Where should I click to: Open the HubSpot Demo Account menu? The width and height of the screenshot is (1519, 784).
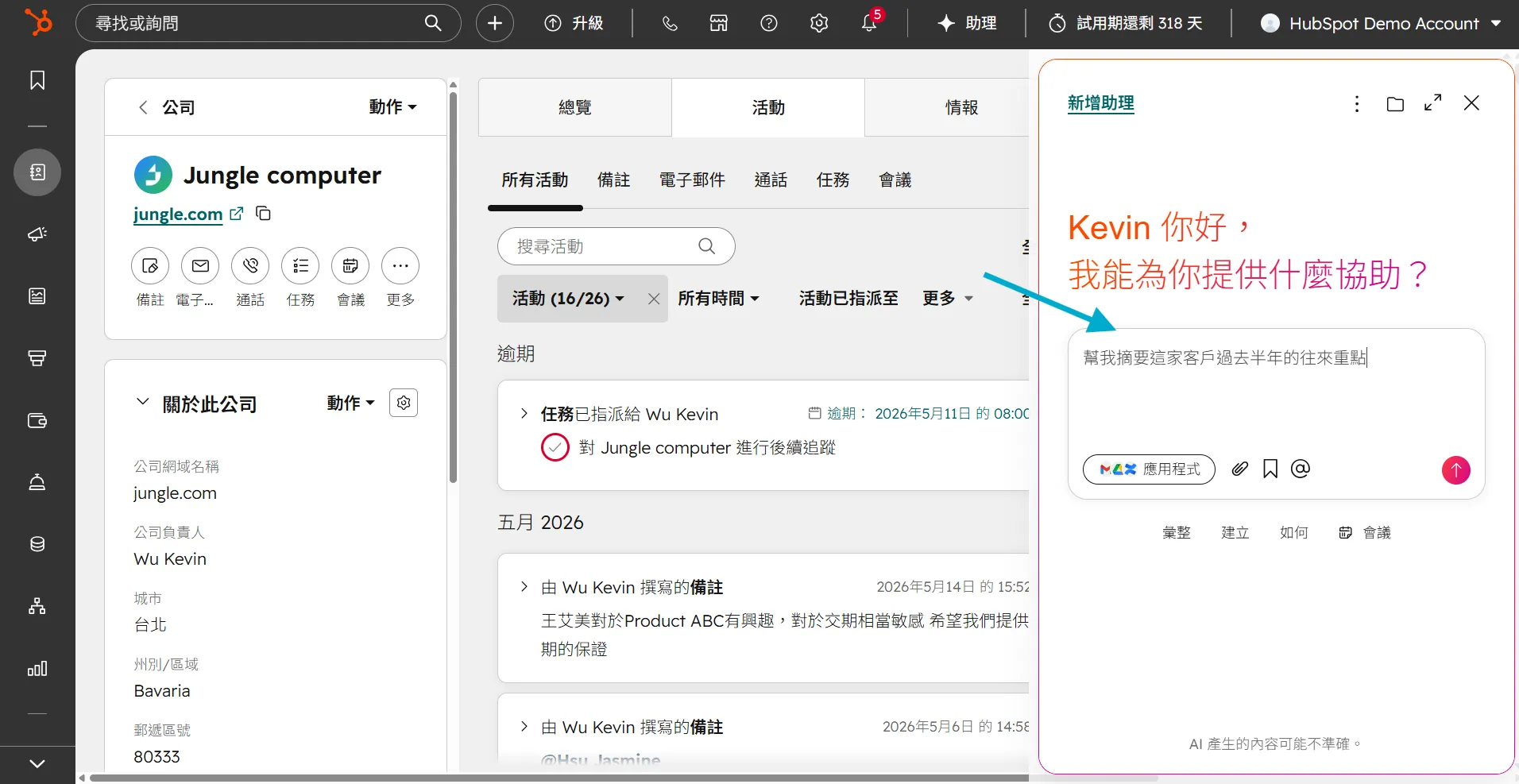click(1381, 23)
